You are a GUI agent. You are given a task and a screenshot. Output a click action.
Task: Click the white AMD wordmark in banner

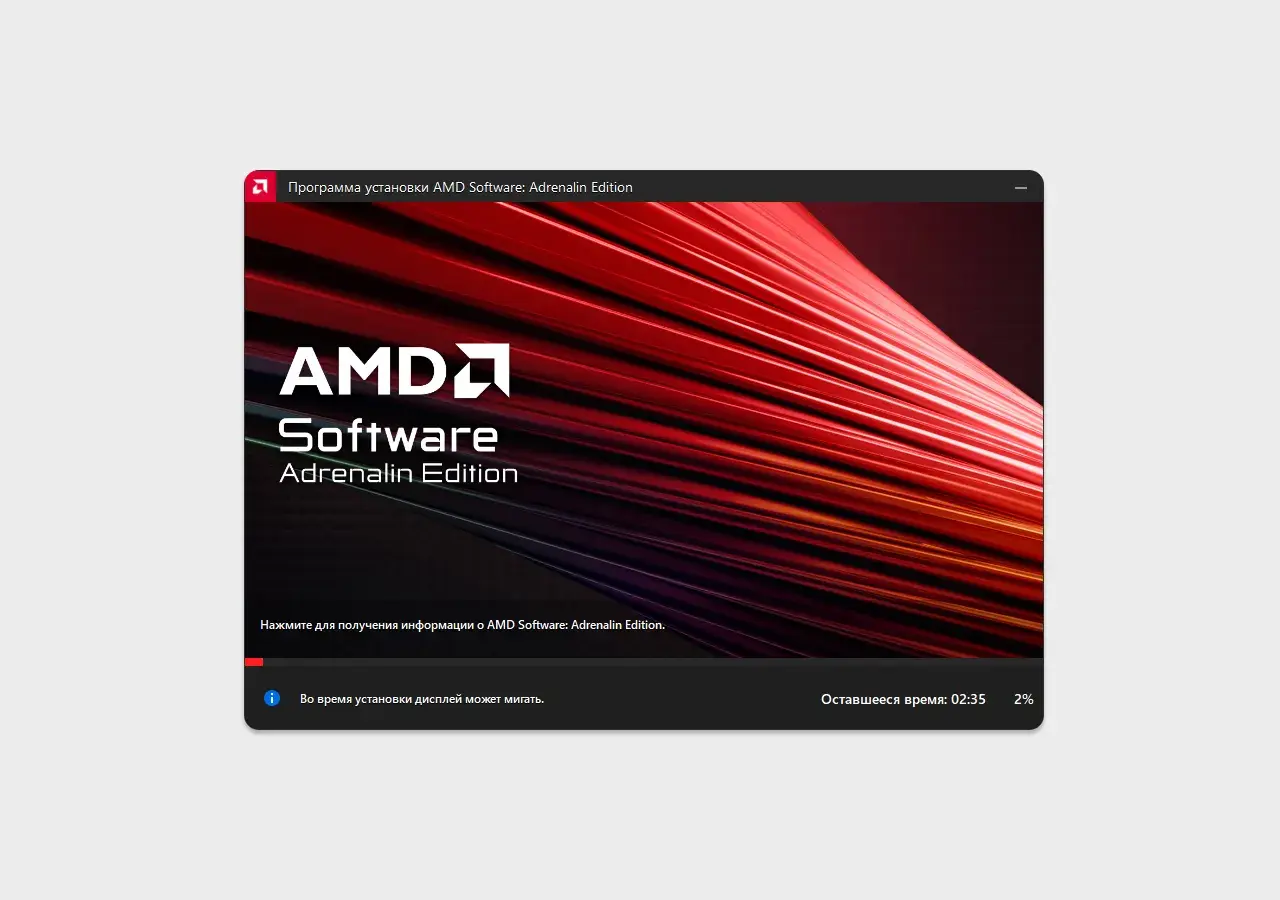[x=365, y=371]
